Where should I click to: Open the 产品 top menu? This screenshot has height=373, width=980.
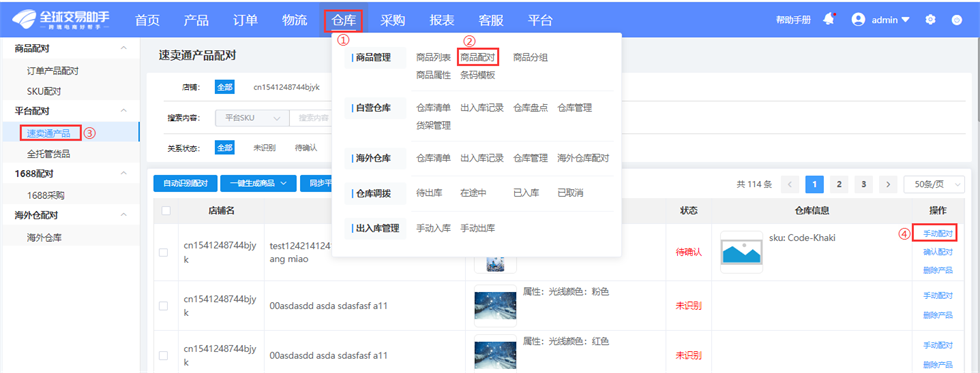(x=196, y=20)
